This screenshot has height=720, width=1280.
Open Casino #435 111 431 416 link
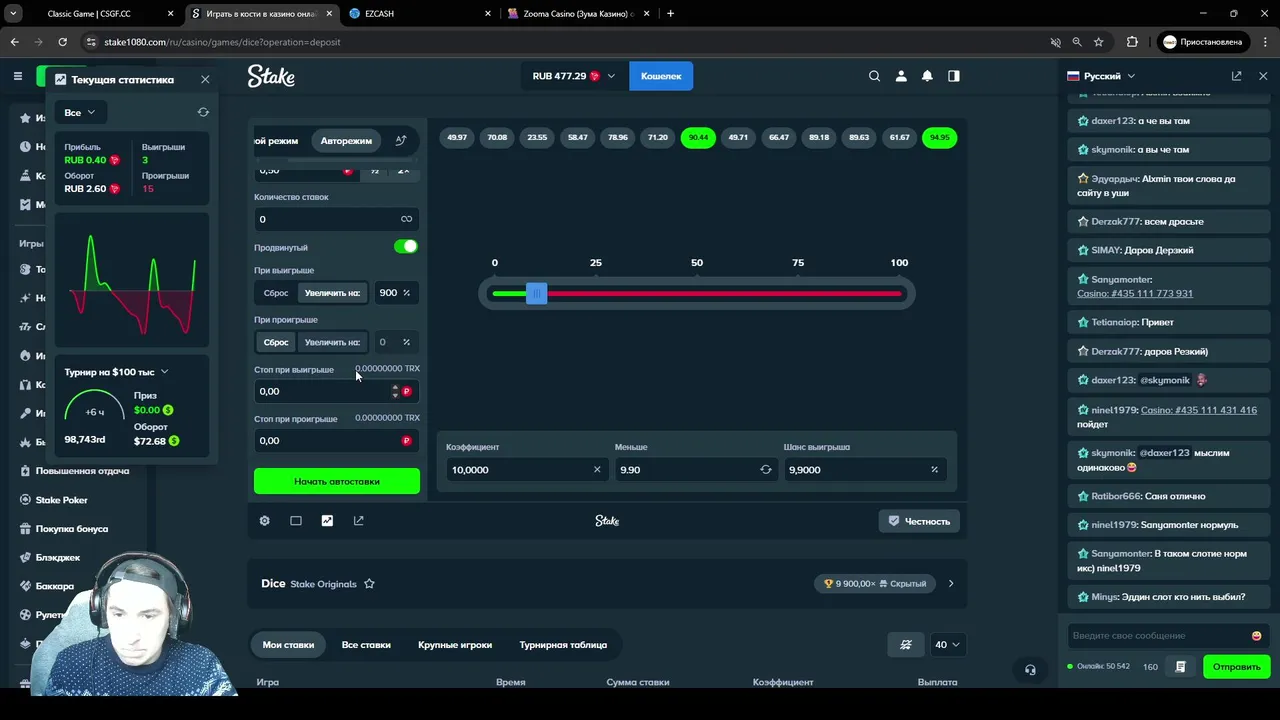pyautogui.click(x=1199, y=410)
